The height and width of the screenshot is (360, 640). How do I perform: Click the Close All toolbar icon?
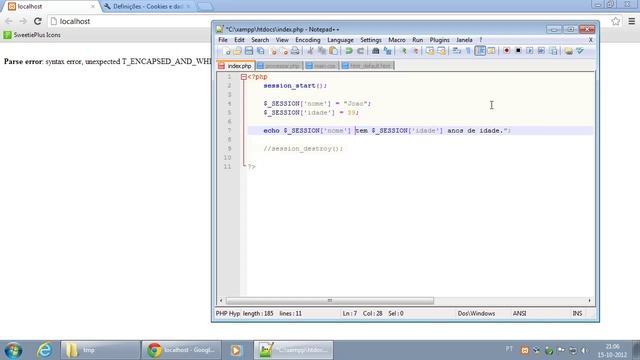(284, 51)
